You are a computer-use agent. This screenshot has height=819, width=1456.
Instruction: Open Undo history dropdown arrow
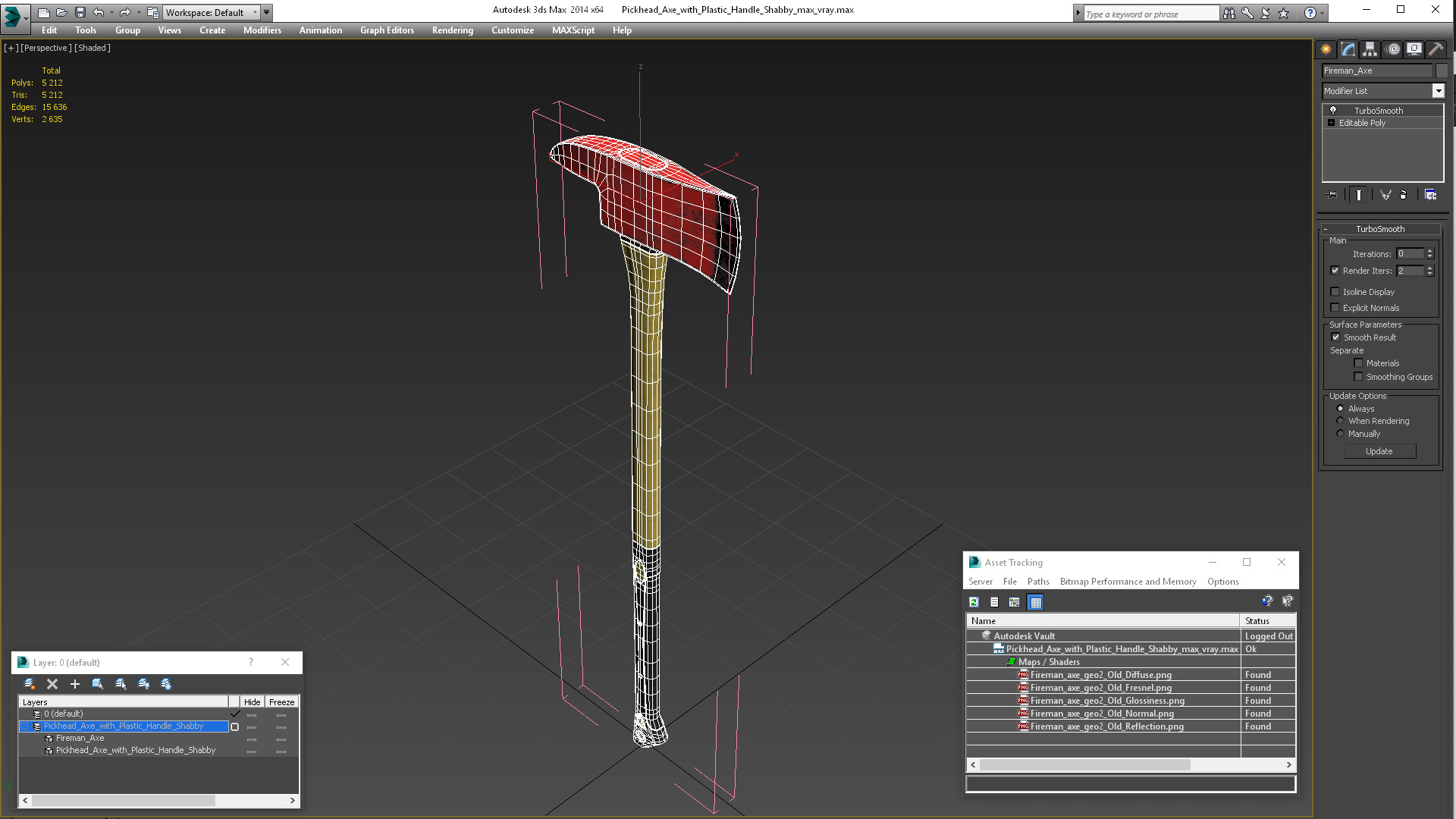click(111, 12)
